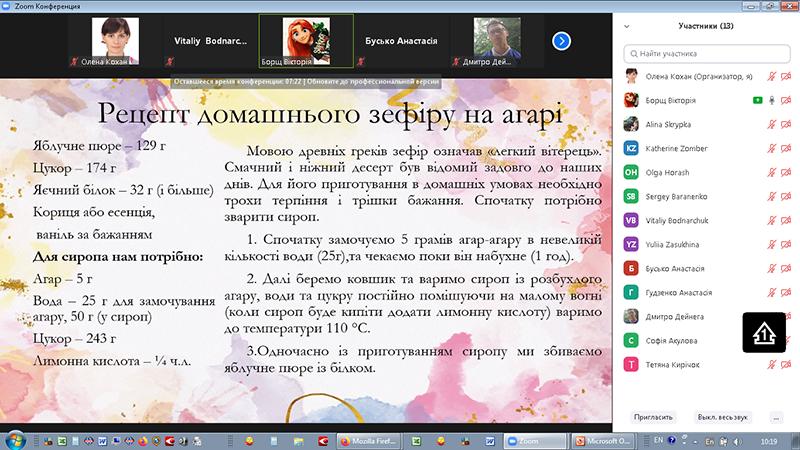The height and width of the screenshot is (450, 800).
Task: Click microphone icon for Гудзенко Анастасія
Action: pyautogui.click(x=771, y=292)
